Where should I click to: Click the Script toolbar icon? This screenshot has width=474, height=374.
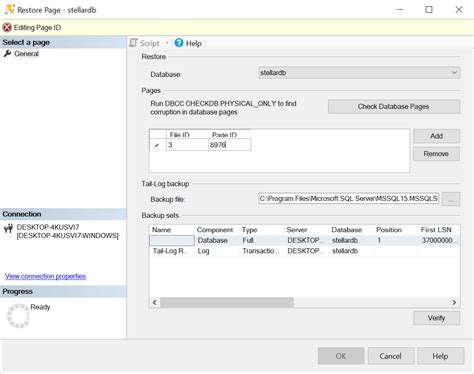[x=134, y=43]
